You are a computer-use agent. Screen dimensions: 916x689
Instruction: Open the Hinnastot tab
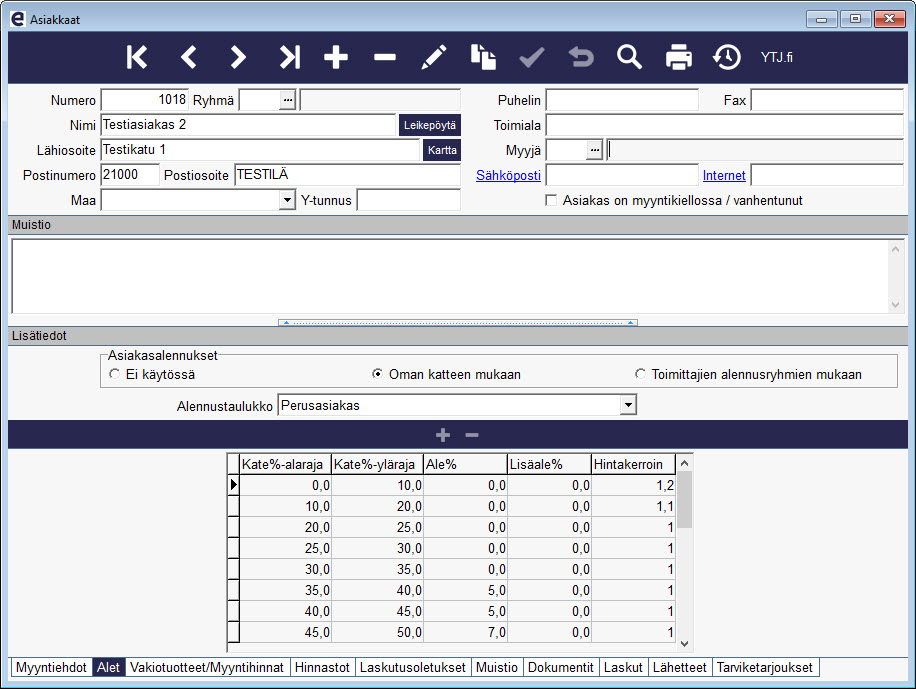[322, 667]
